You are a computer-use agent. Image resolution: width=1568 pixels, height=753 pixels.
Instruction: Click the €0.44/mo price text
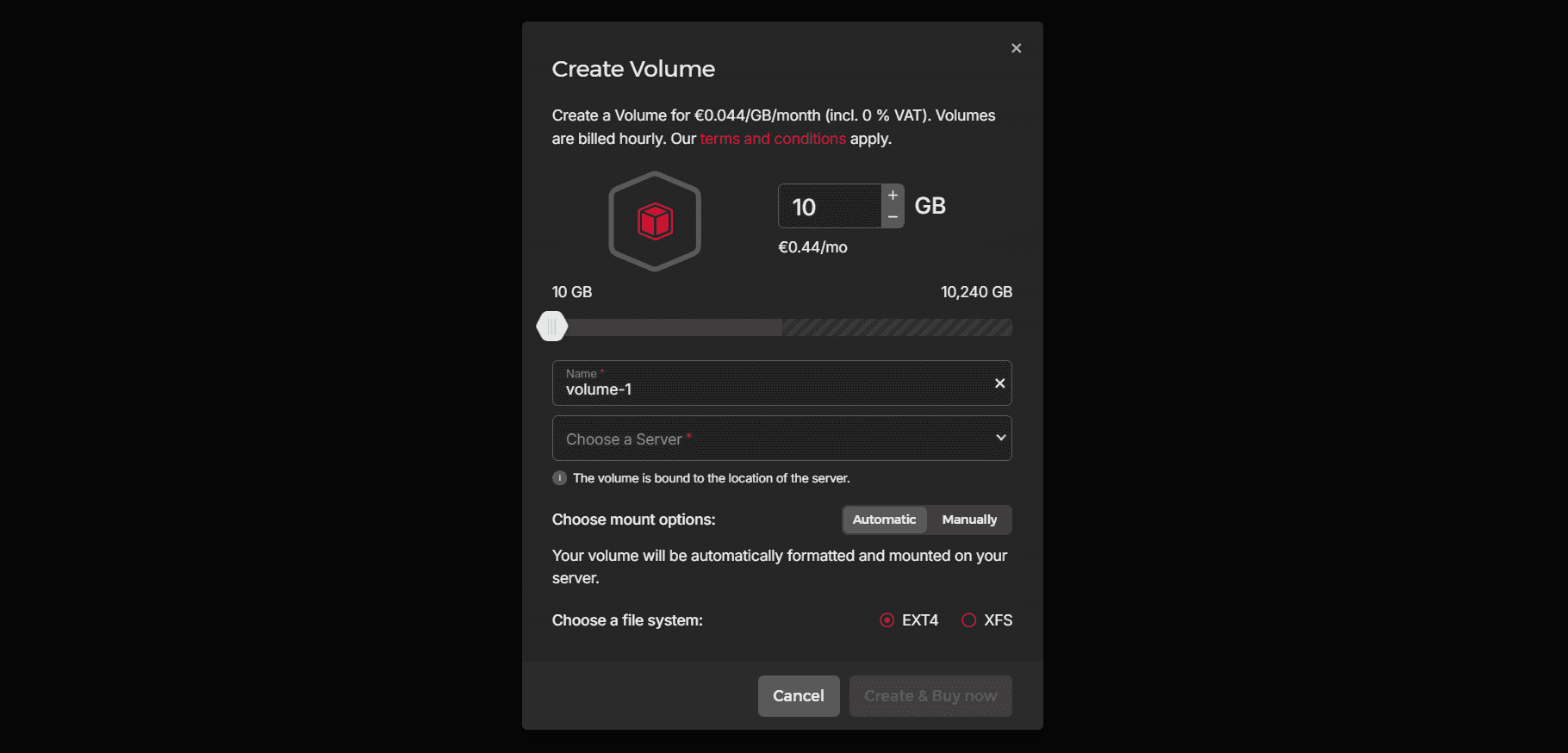click(812, 247)
